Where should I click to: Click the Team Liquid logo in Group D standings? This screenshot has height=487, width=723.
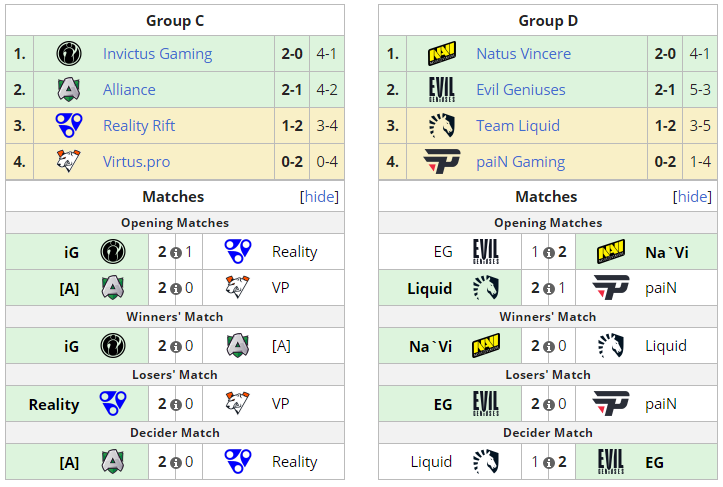point(442,126)
